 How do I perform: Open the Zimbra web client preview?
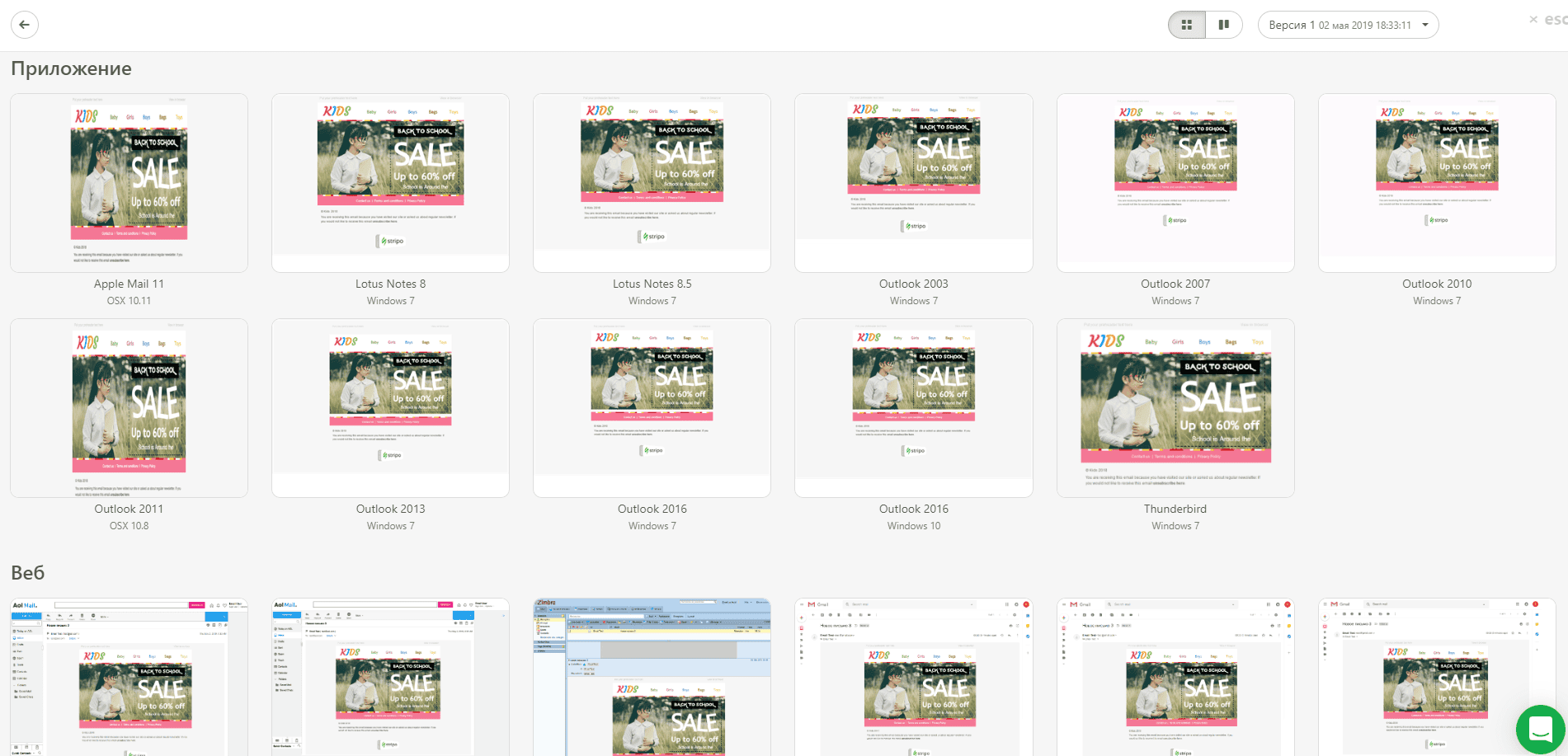652,676
